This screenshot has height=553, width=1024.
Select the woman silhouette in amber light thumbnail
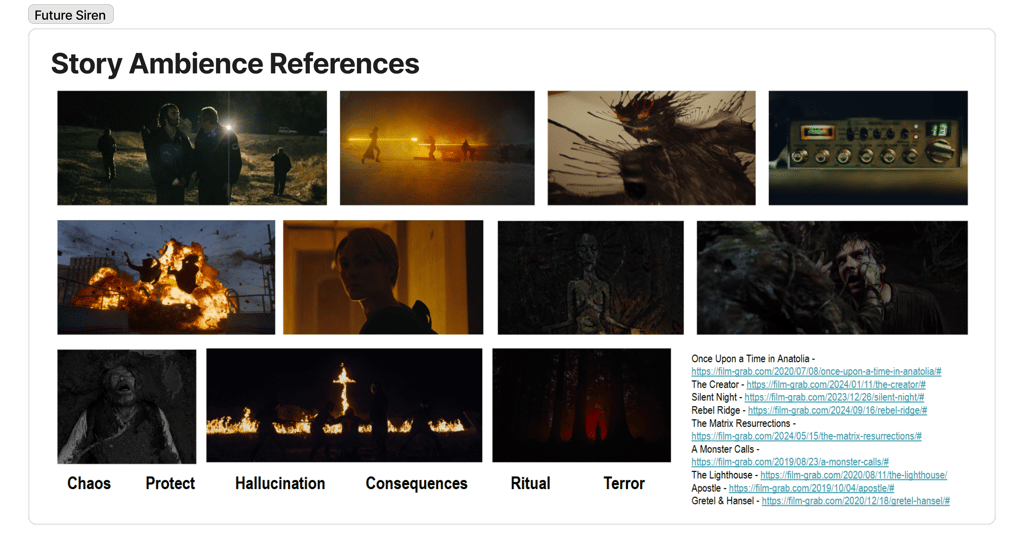pyautogui.click(x=383, y=277)
